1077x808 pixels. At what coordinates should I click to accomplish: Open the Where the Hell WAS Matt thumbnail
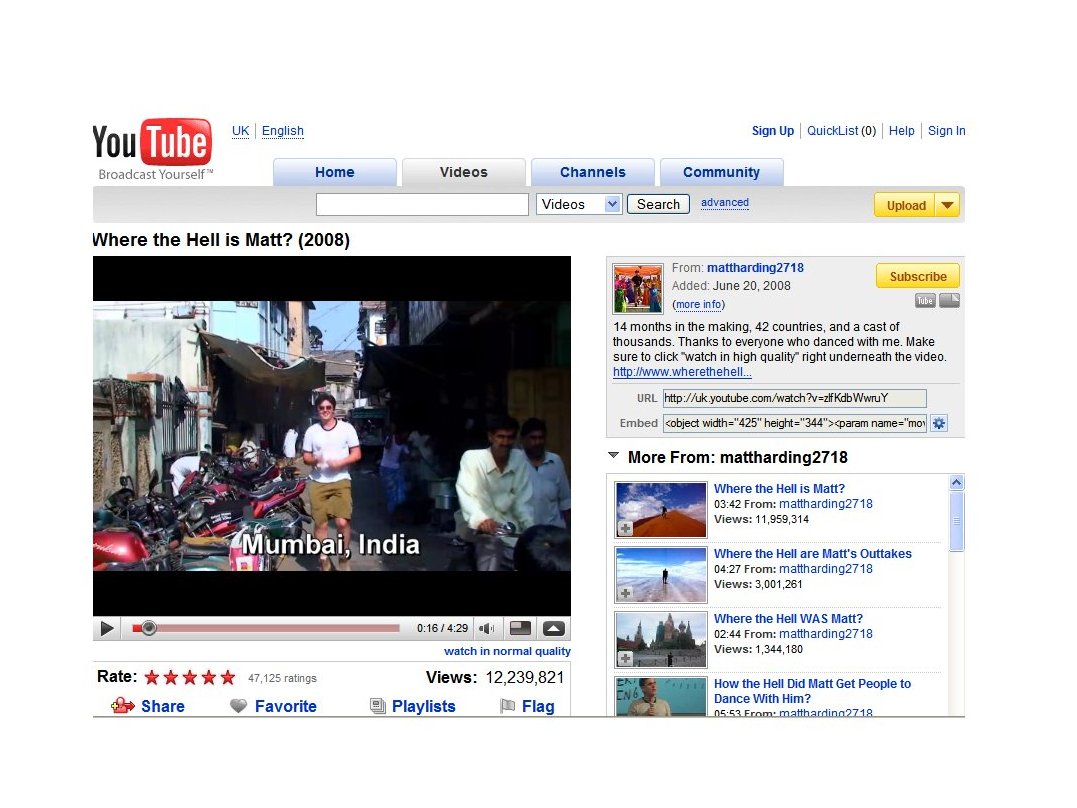[660, 639]
